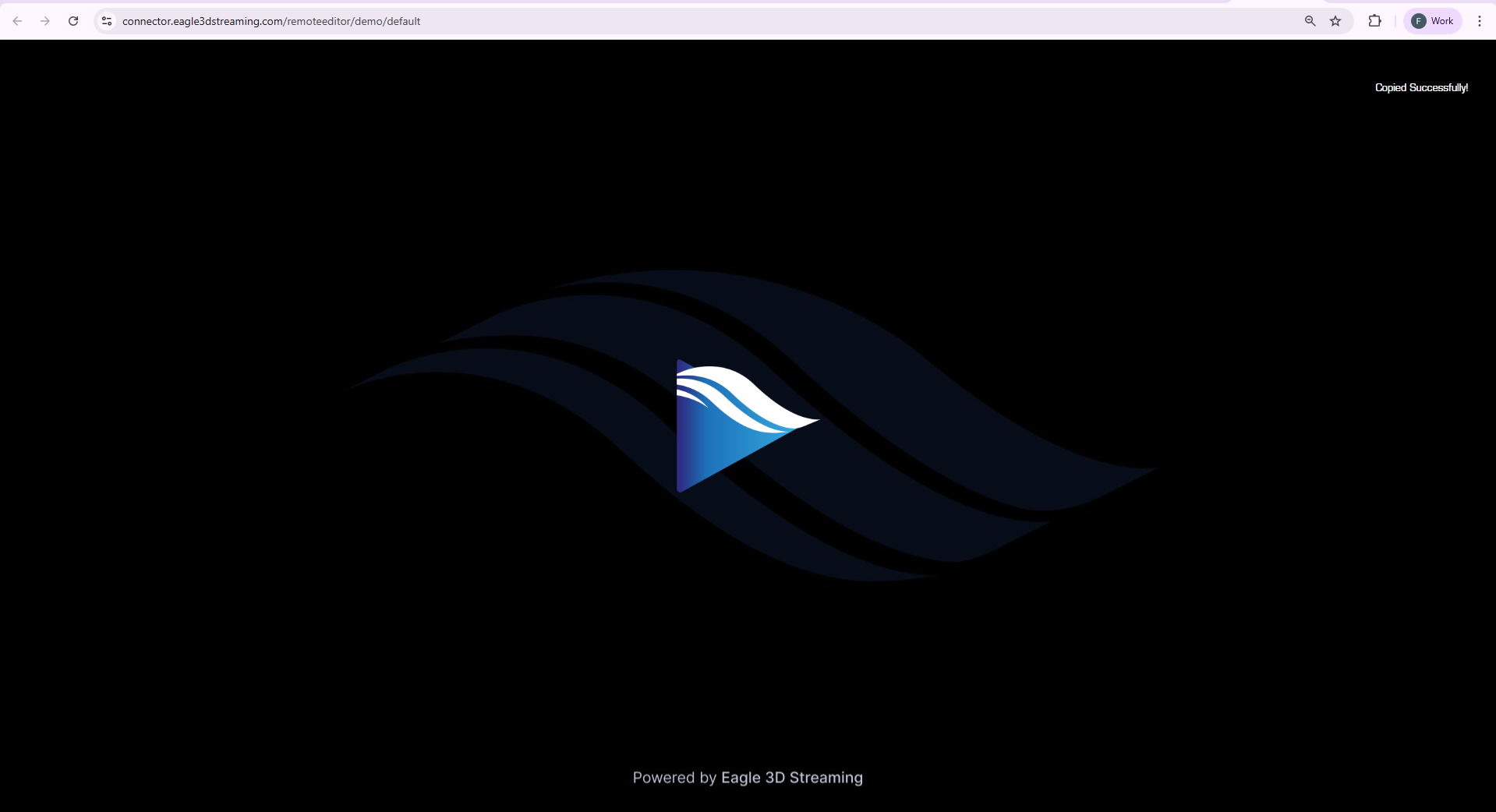Viewport: 1496px width, 812px height.
Task: Click the 'Powered by' footer text
Action: [x=674, y=778]
